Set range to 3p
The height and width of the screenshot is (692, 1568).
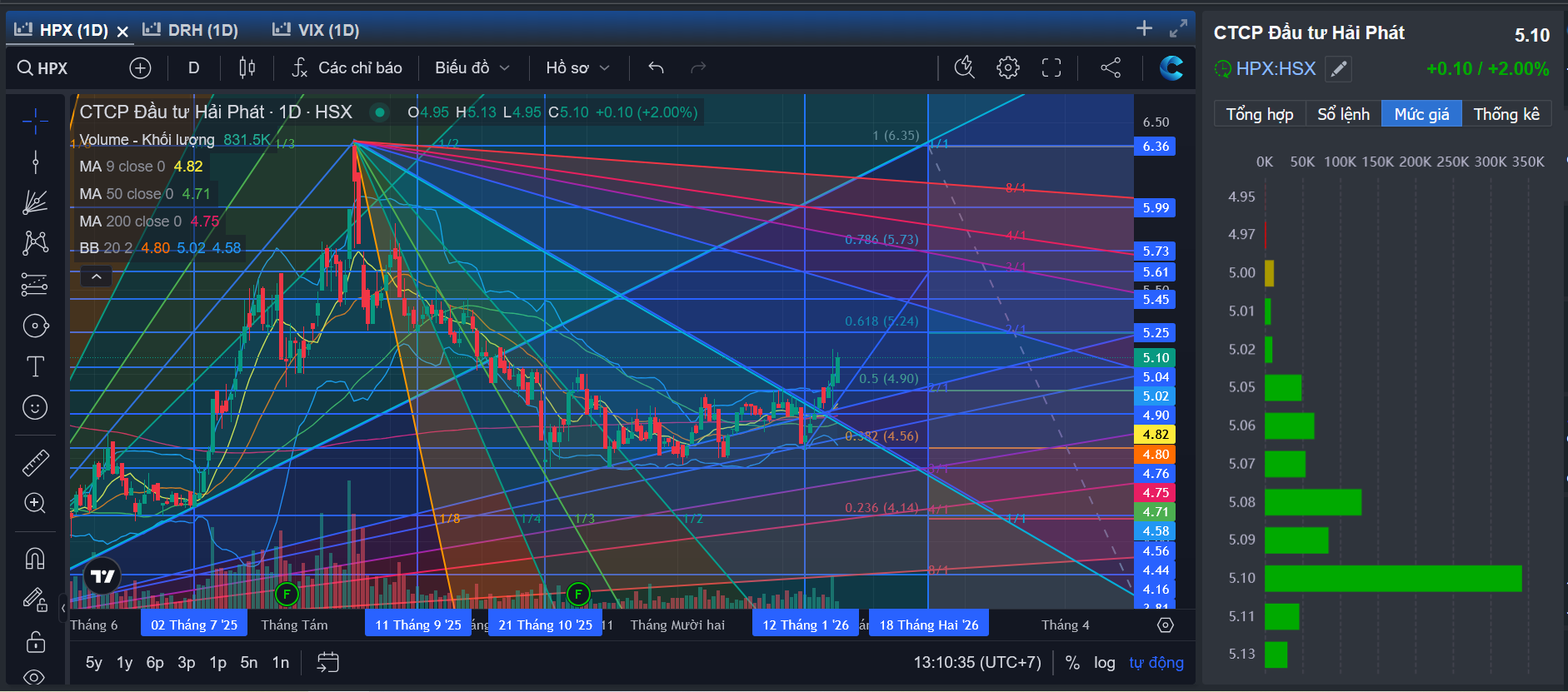click(187, 663)
